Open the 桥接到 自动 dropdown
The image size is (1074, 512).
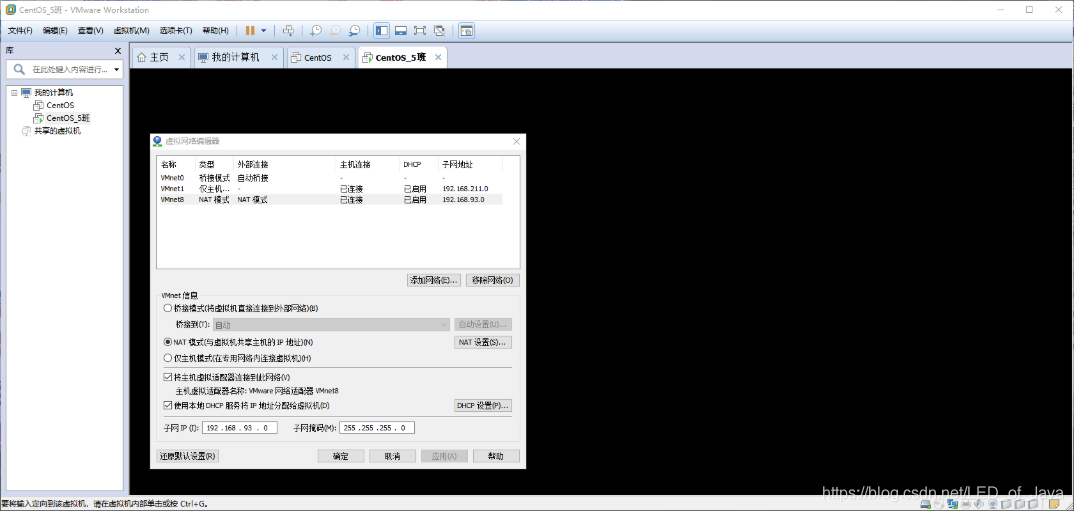[x=331, y=324]
